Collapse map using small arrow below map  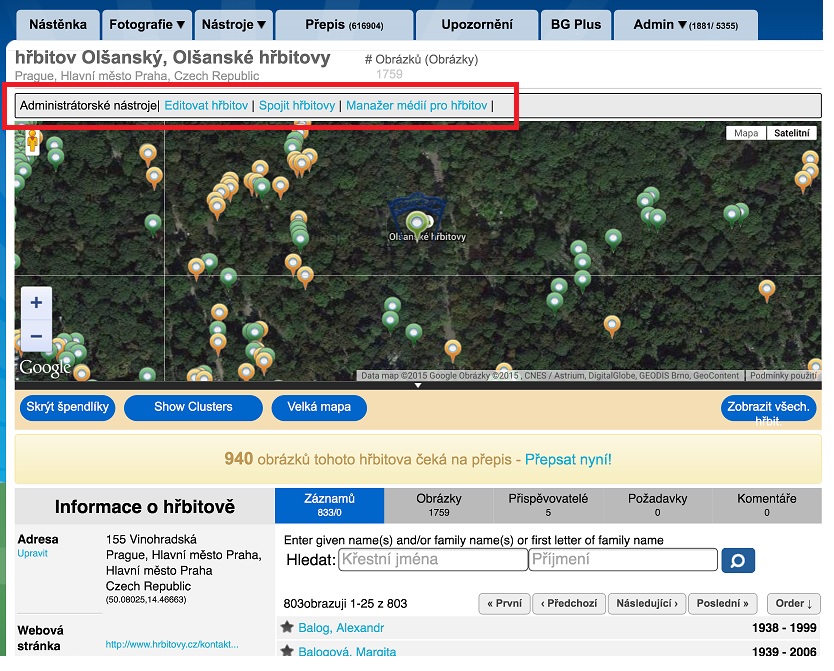418,385
